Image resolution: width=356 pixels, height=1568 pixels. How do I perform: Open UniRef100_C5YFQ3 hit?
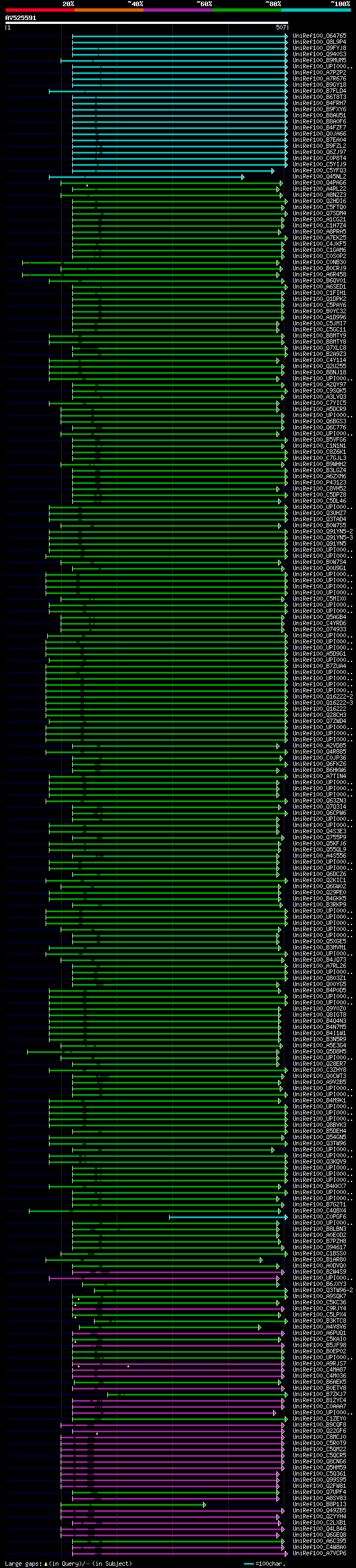(319, 170)
